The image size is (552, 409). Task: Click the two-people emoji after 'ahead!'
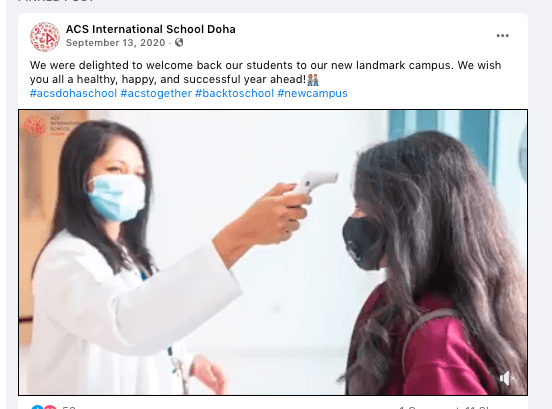[x=313, y=80]
